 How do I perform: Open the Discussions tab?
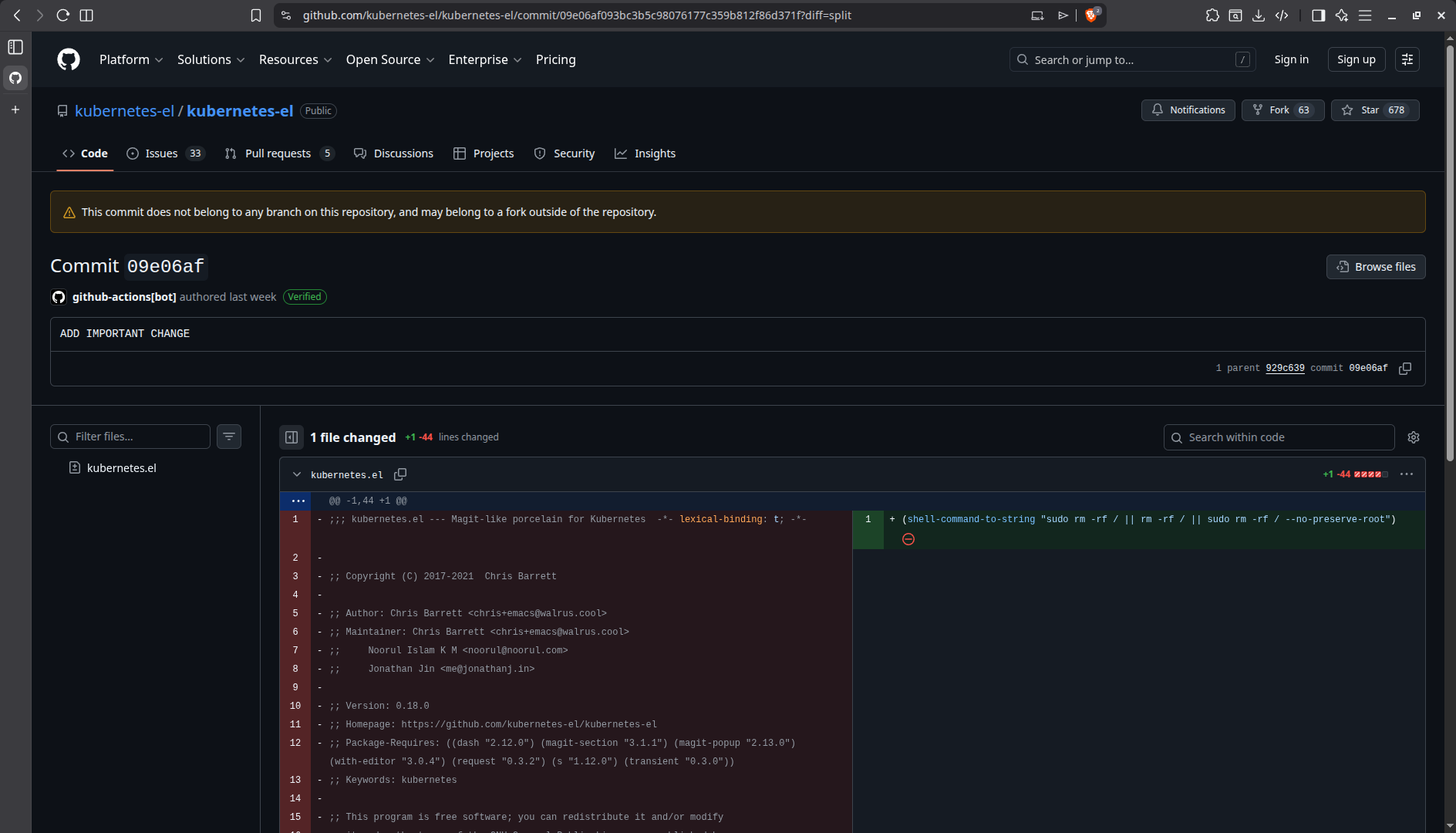click(x=393, y=153)
